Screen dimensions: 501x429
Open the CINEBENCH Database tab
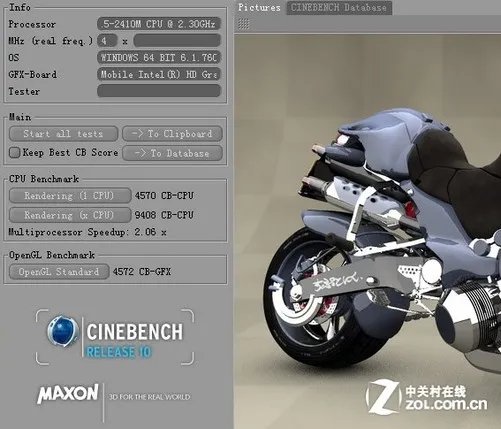[x=339, y=8]
